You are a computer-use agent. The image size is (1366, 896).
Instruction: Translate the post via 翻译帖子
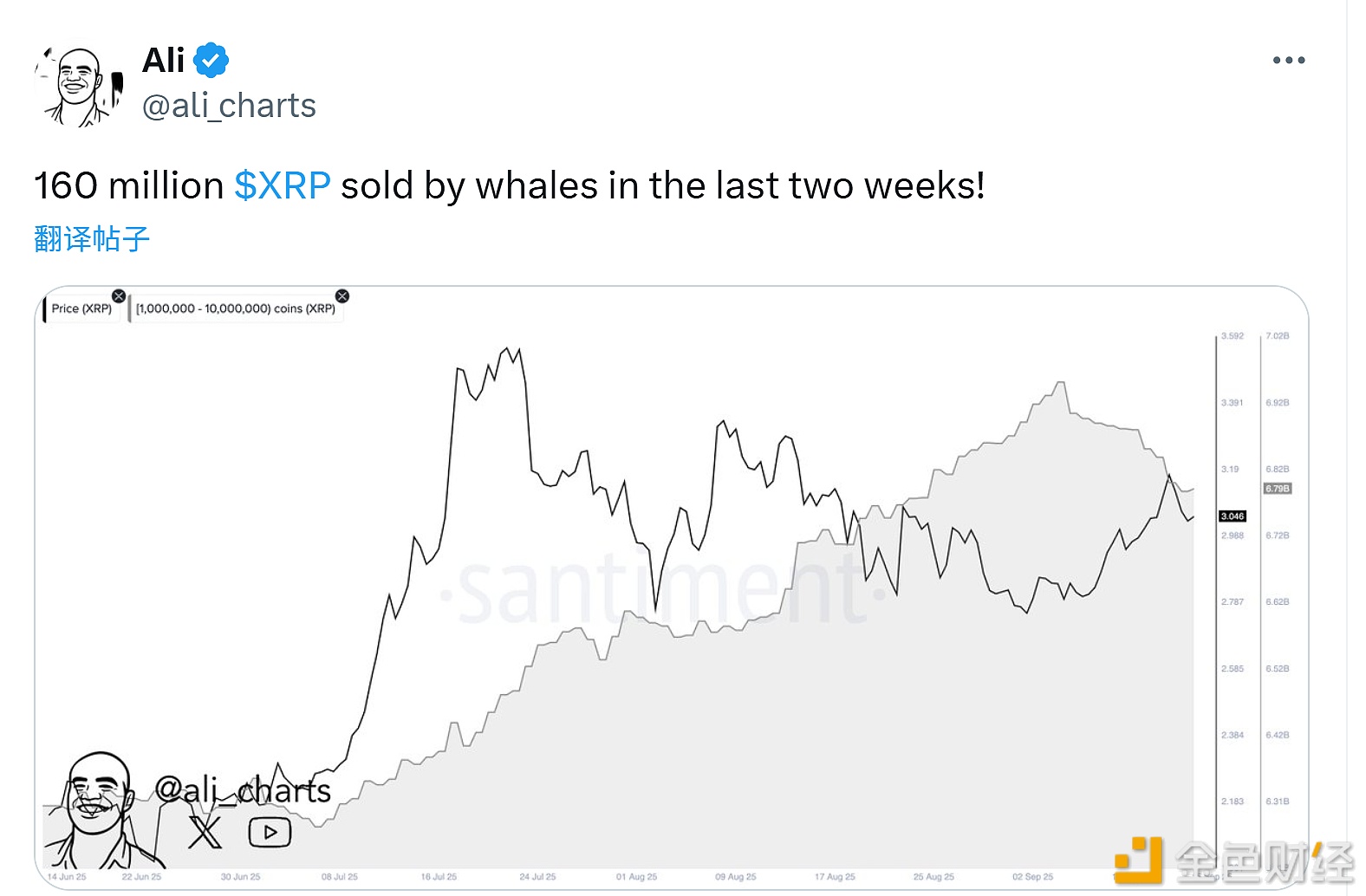[x=92, y=239]
